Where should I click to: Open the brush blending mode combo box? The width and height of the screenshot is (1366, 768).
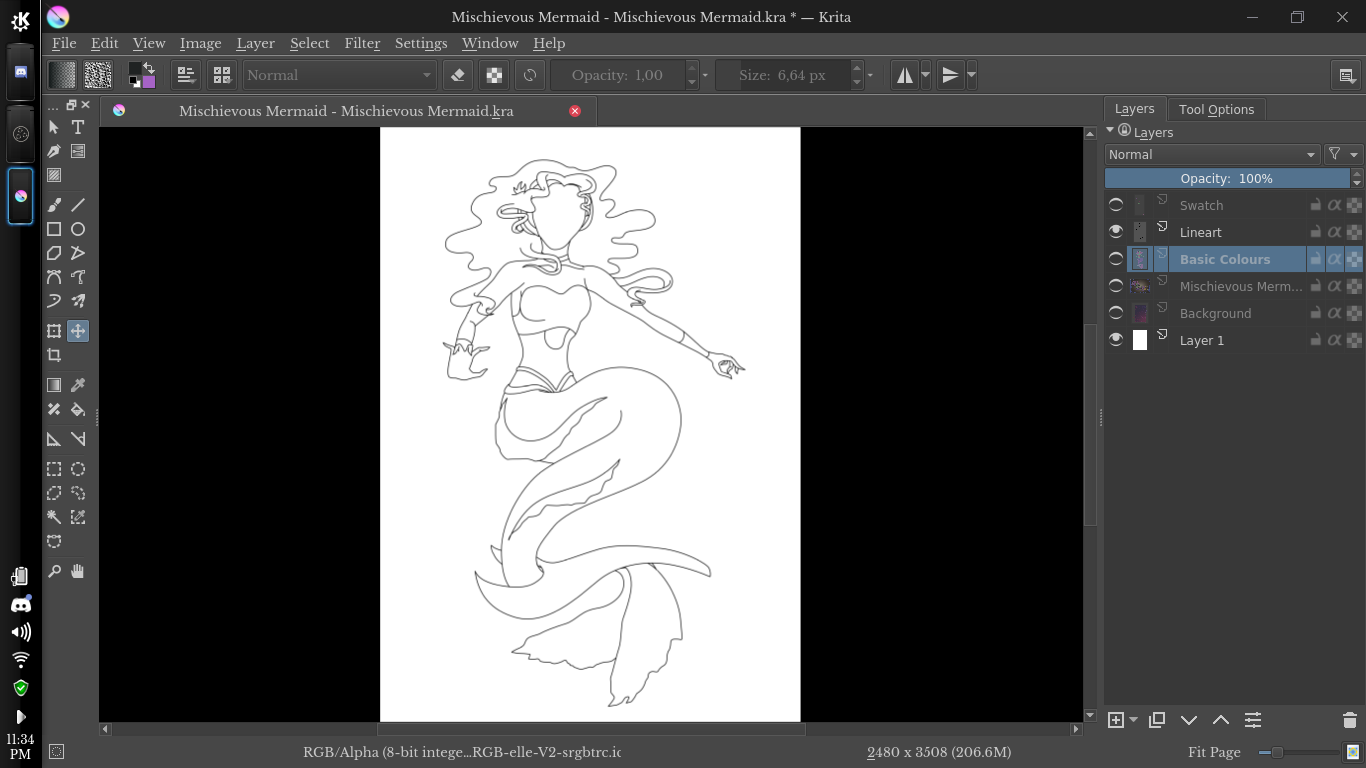click(x=340, y=74)
